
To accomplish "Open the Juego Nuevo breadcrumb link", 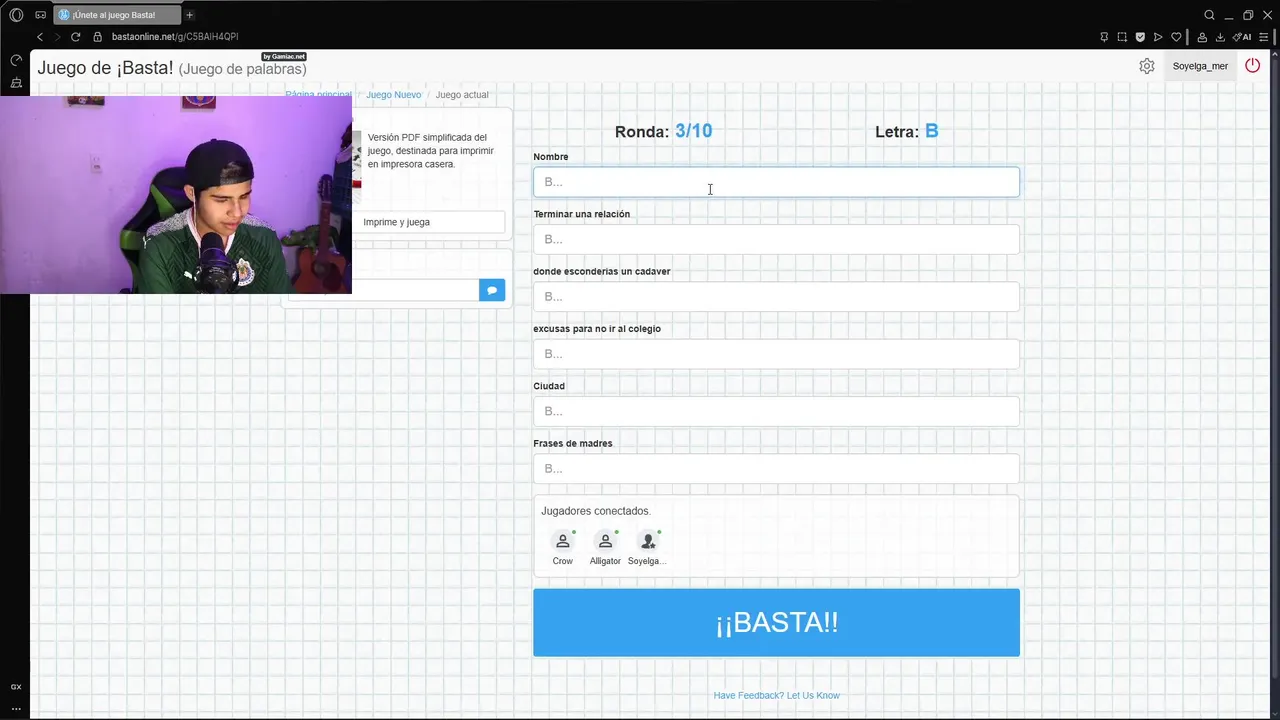I will click(393, 95).
